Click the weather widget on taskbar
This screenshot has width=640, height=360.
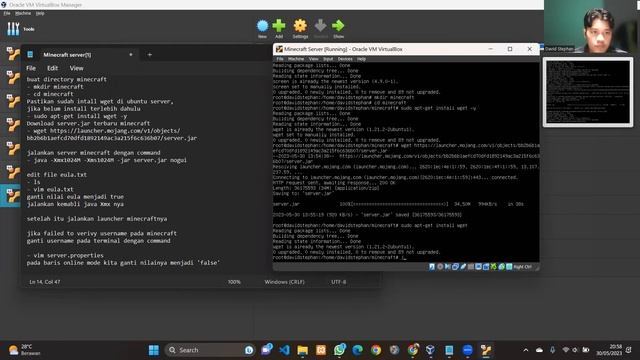point(24,350)
